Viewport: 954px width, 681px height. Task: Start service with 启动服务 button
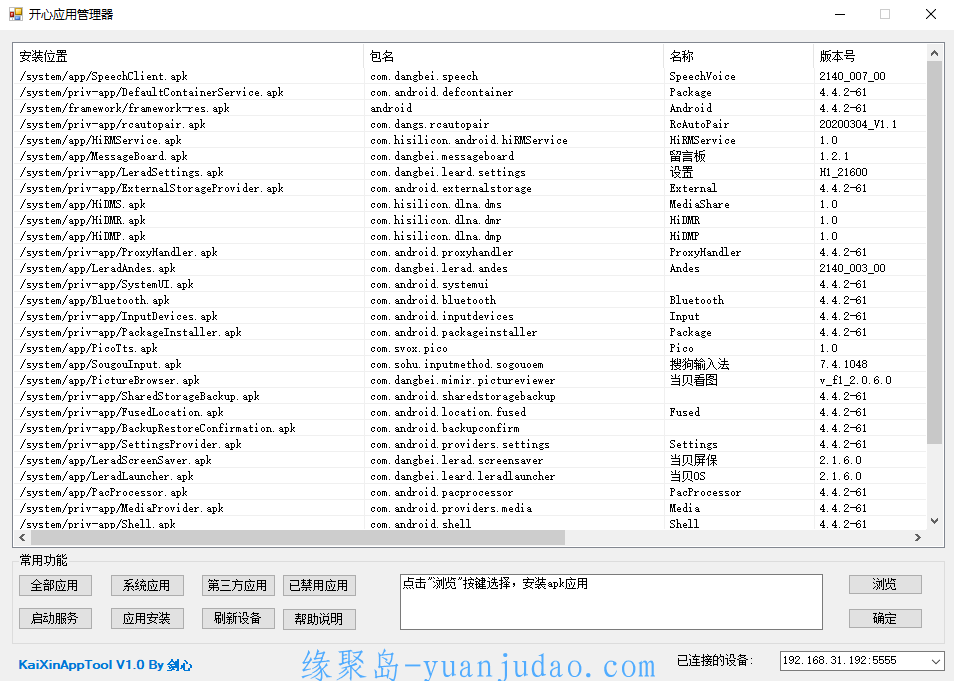pos(55,618)
